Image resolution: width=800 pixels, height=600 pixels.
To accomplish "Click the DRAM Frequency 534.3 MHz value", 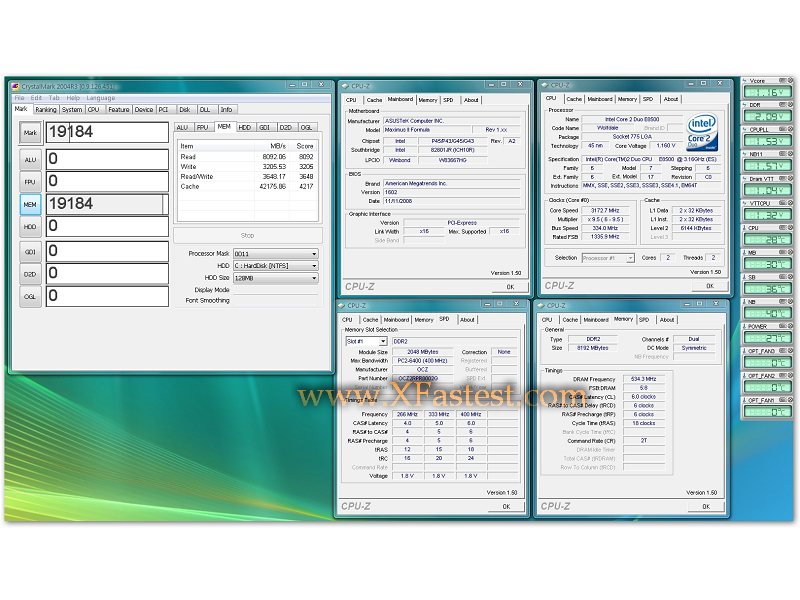I will point(643,379).
